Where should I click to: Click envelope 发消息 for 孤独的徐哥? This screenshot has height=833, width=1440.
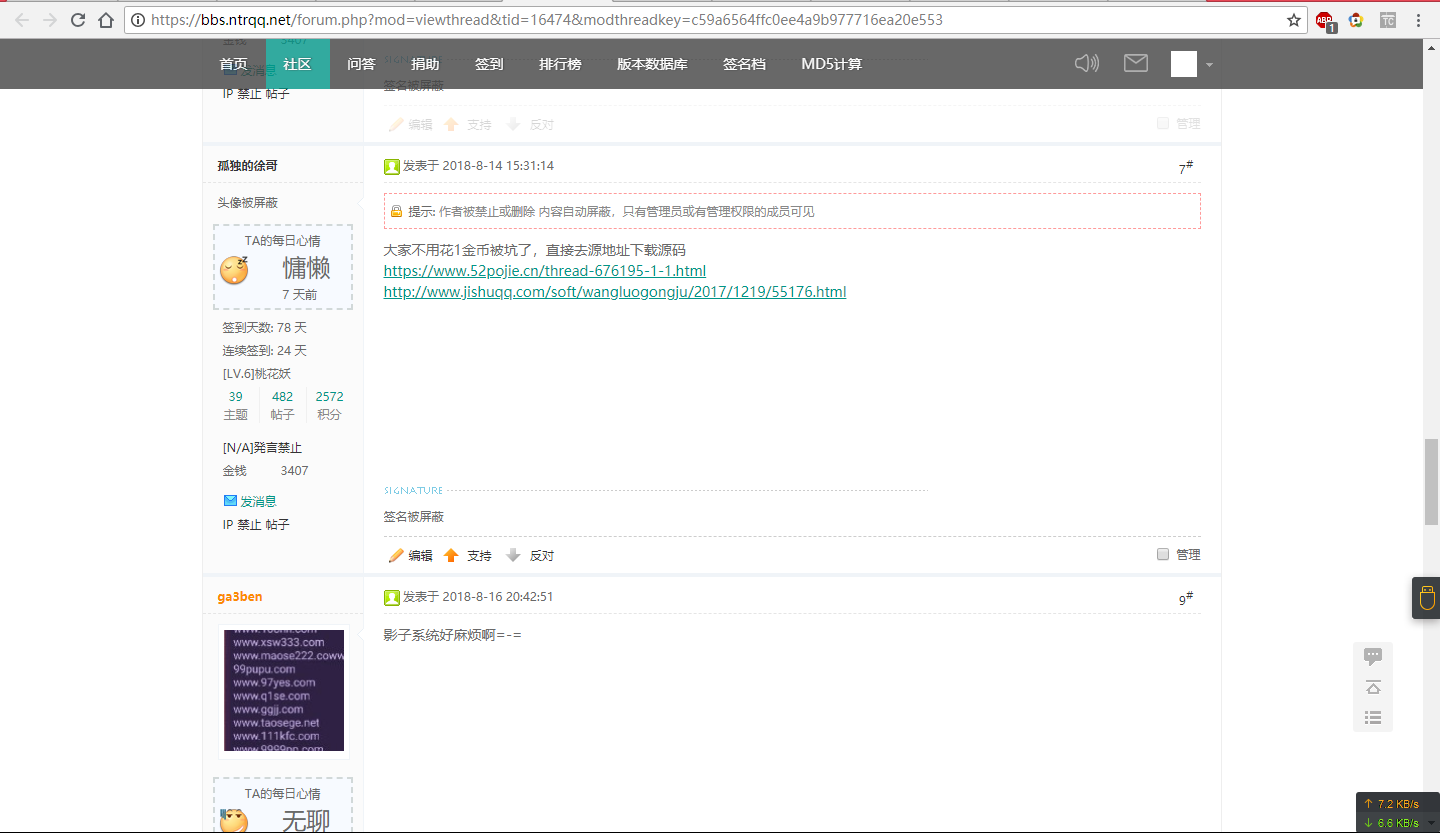click(230, 501)
